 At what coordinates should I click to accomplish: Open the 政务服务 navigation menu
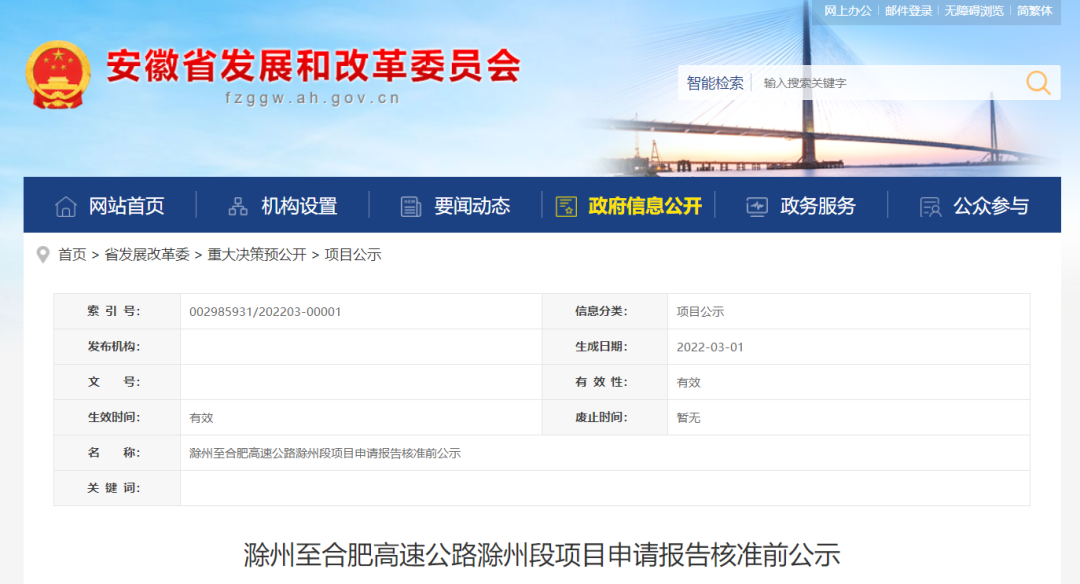click(x=818, y=207)
